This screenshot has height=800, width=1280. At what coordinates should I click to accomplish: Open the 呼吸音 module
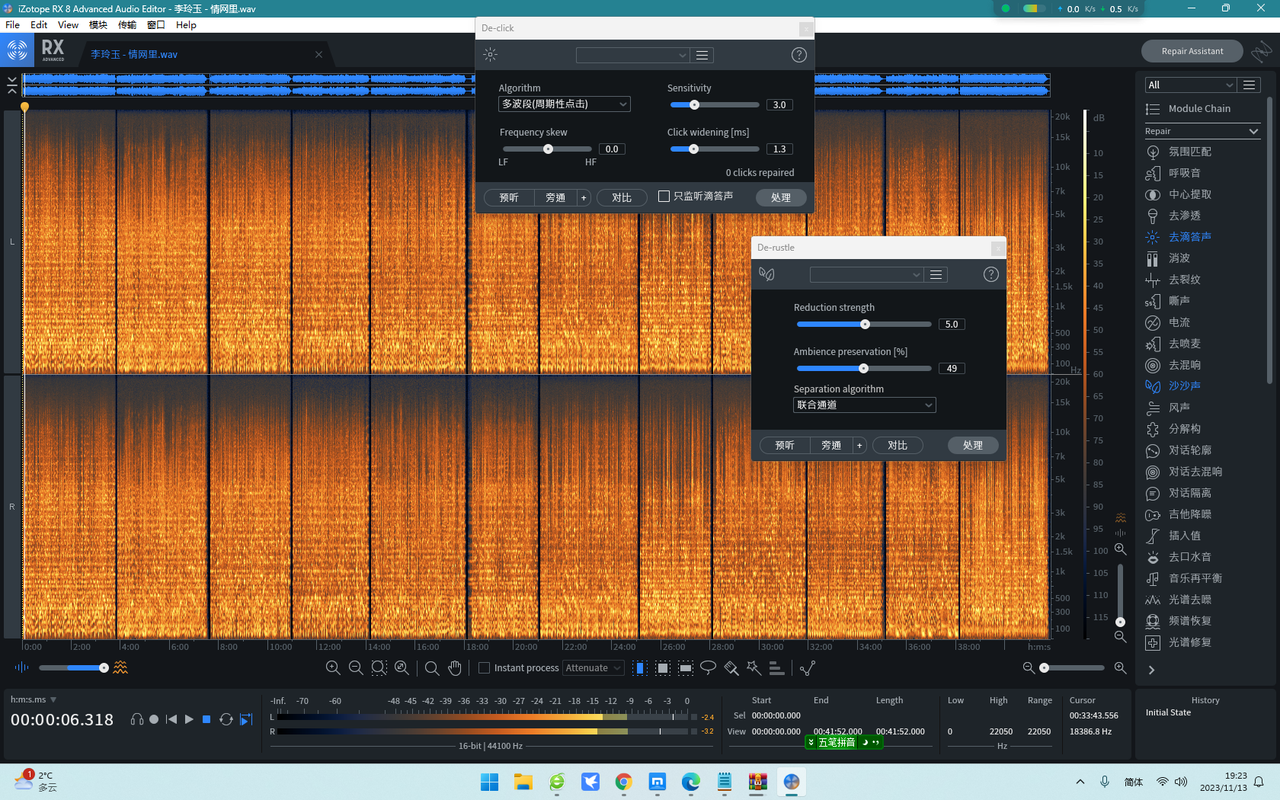[x=1185, y=173]
